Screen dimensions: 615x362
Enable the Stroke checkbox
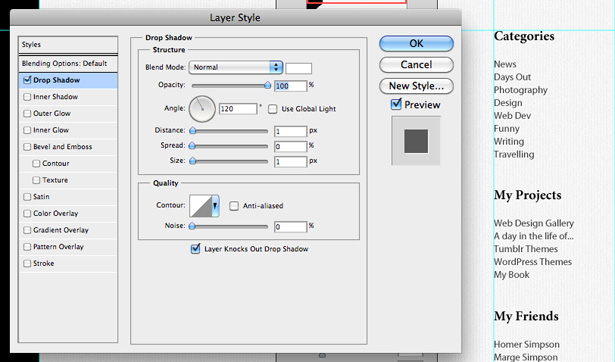point(27,263)
